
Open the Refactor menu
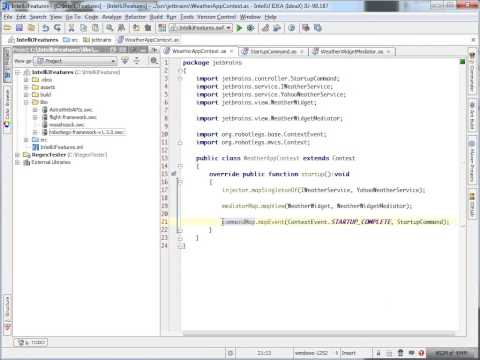[135, 17]
